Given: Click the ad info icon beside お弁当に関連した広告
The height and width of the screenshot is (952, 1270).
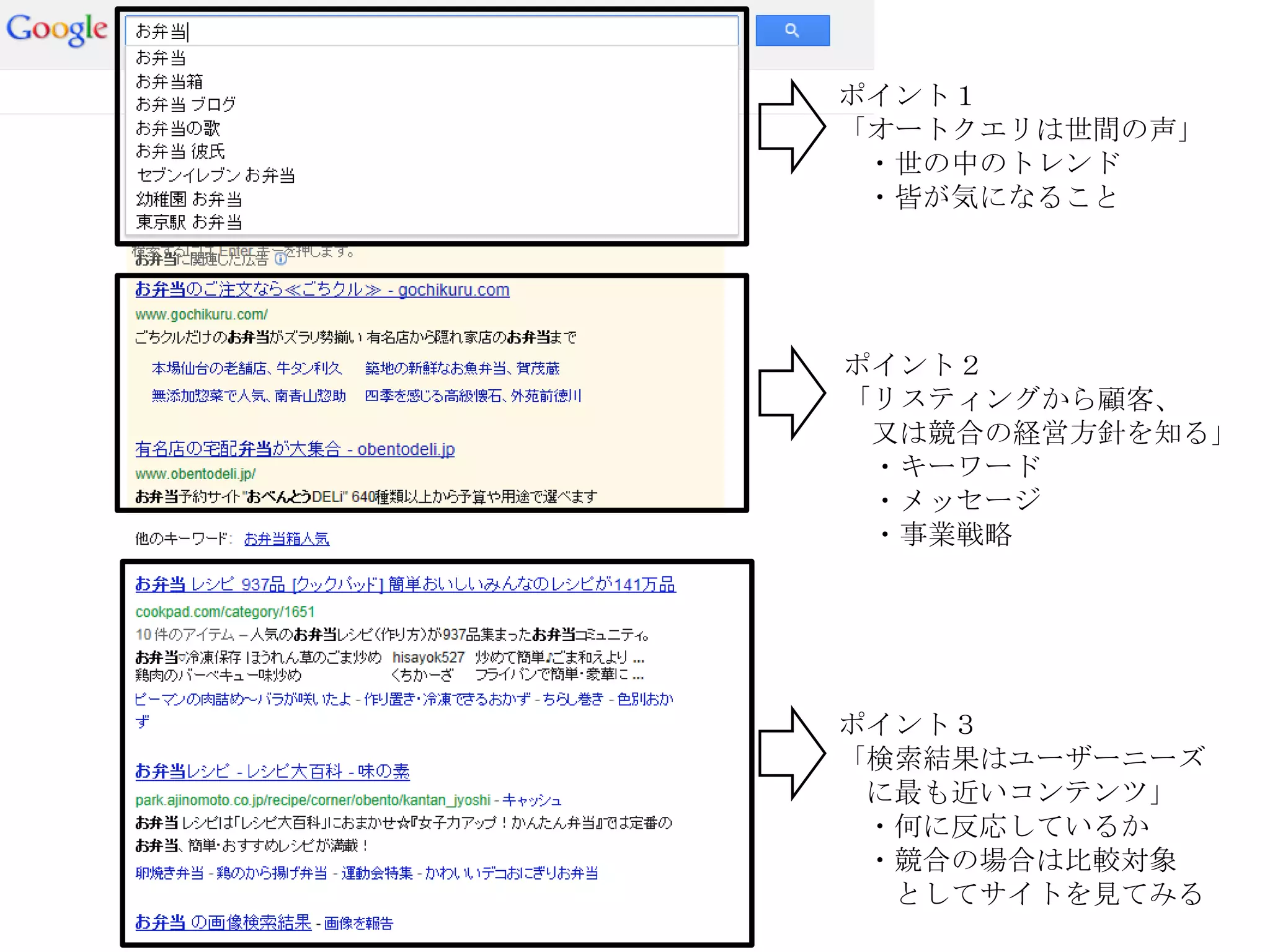Looking at the screenshot, I should [280, 258].
